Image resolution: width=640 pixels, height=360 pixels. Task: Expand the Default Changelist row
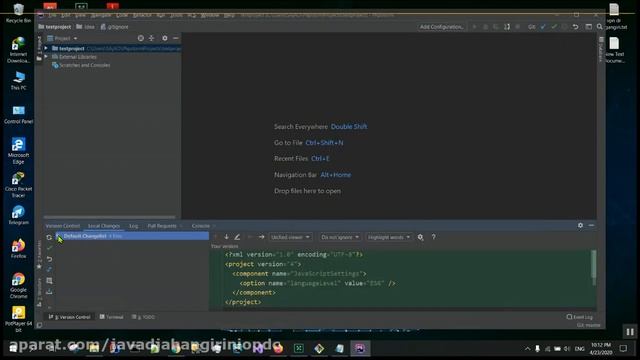[x=58, y=236]
